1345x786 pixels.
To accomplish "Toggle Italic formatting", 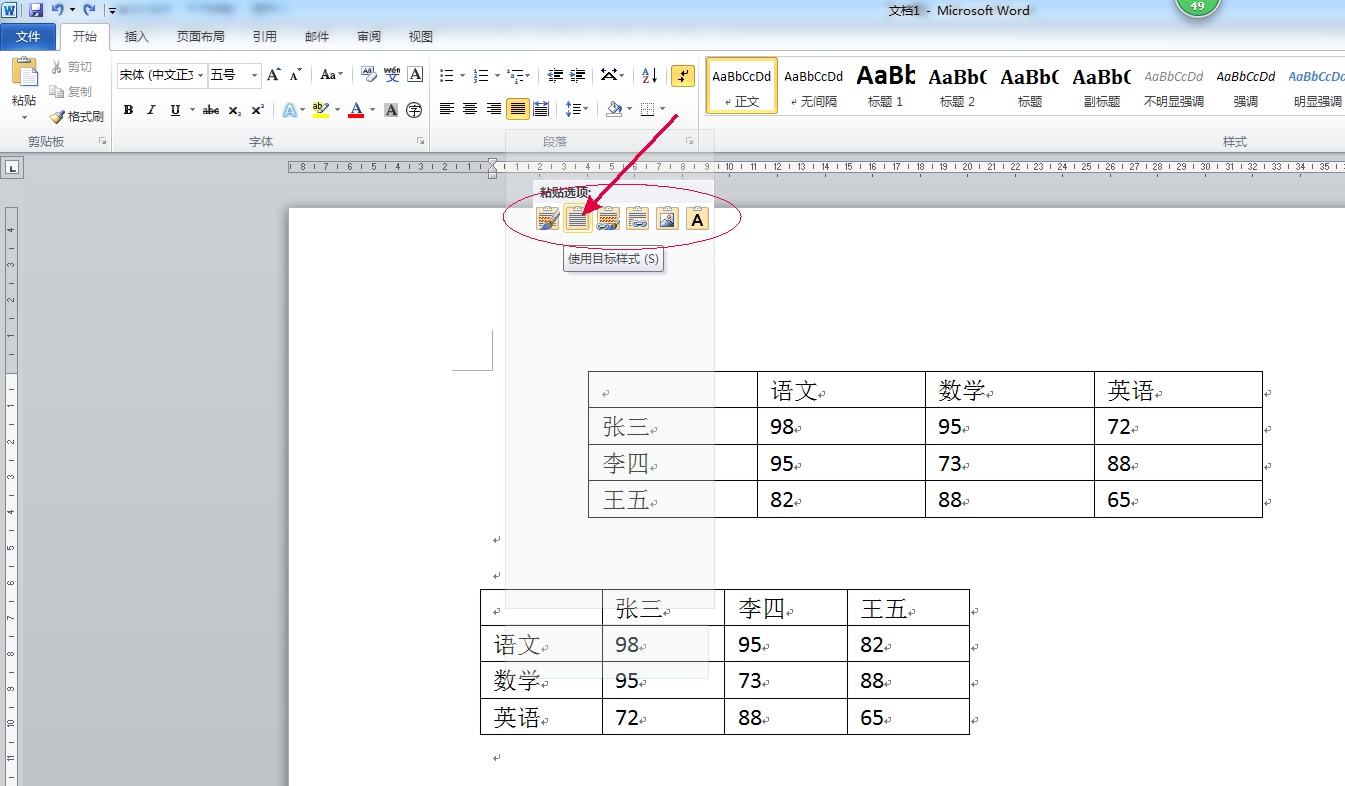I will click(152, 110).
